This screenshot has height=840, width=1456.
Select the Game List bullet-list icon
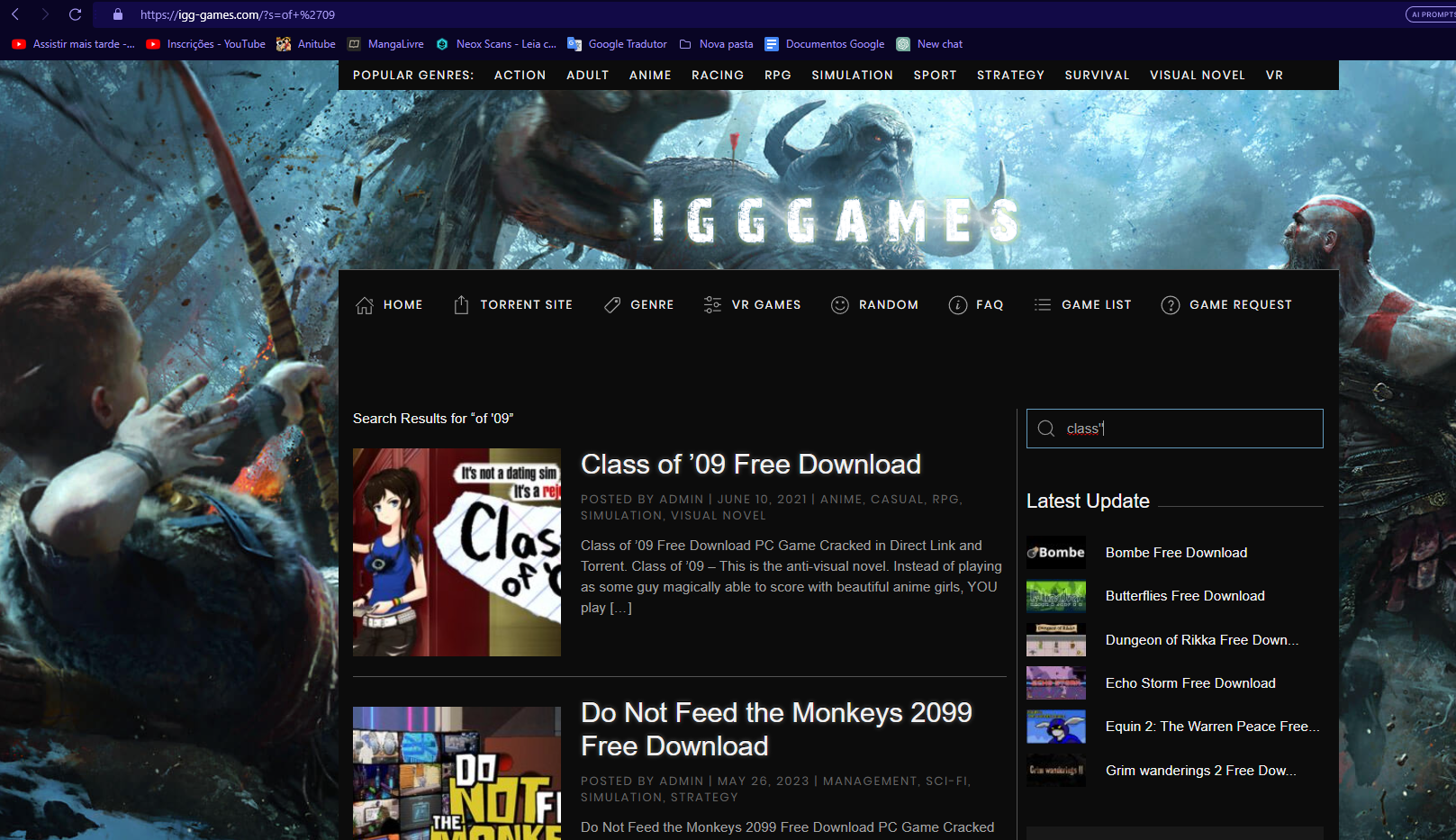[x=1043, y=304]
